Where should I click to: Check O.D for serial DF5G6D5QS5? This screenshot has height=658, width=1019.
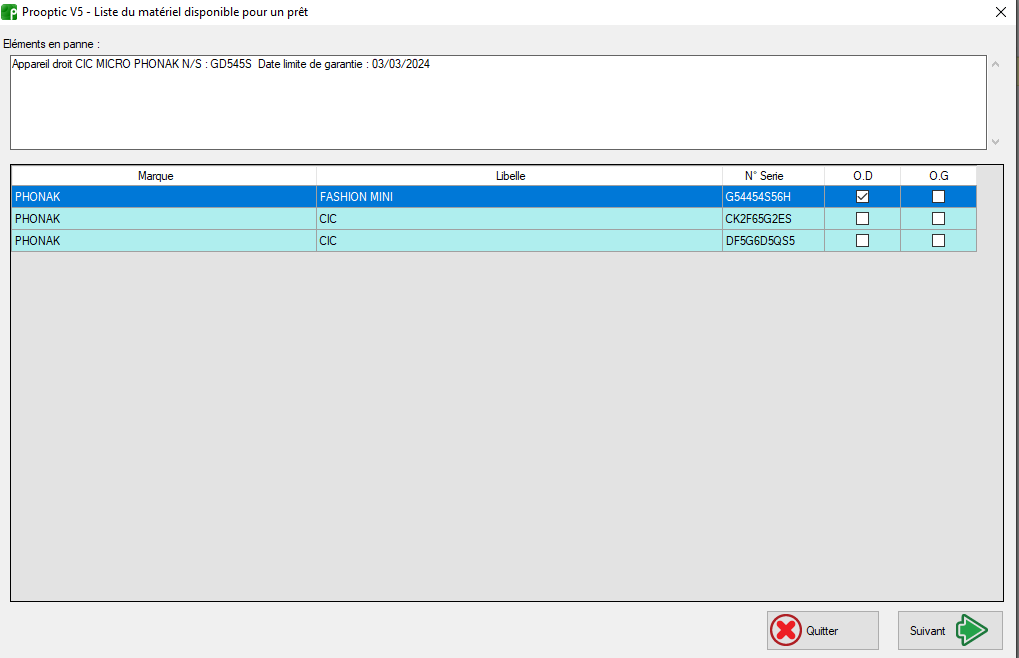(862, 240)
